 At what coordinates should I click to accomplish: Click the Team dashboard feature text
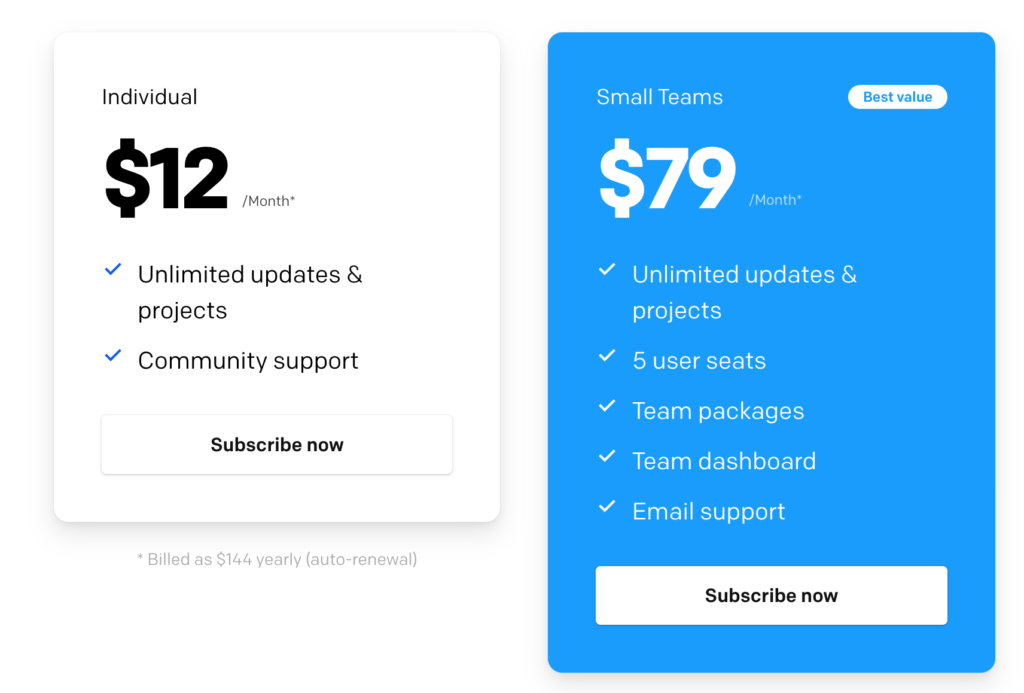pos(724,461)
